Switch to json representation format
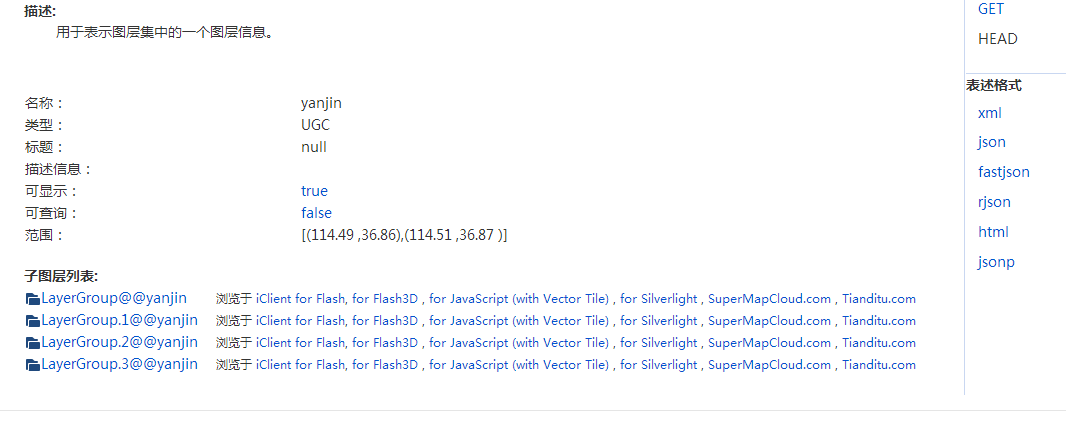This screenshot has height=424, width=1066. (991, 142)
